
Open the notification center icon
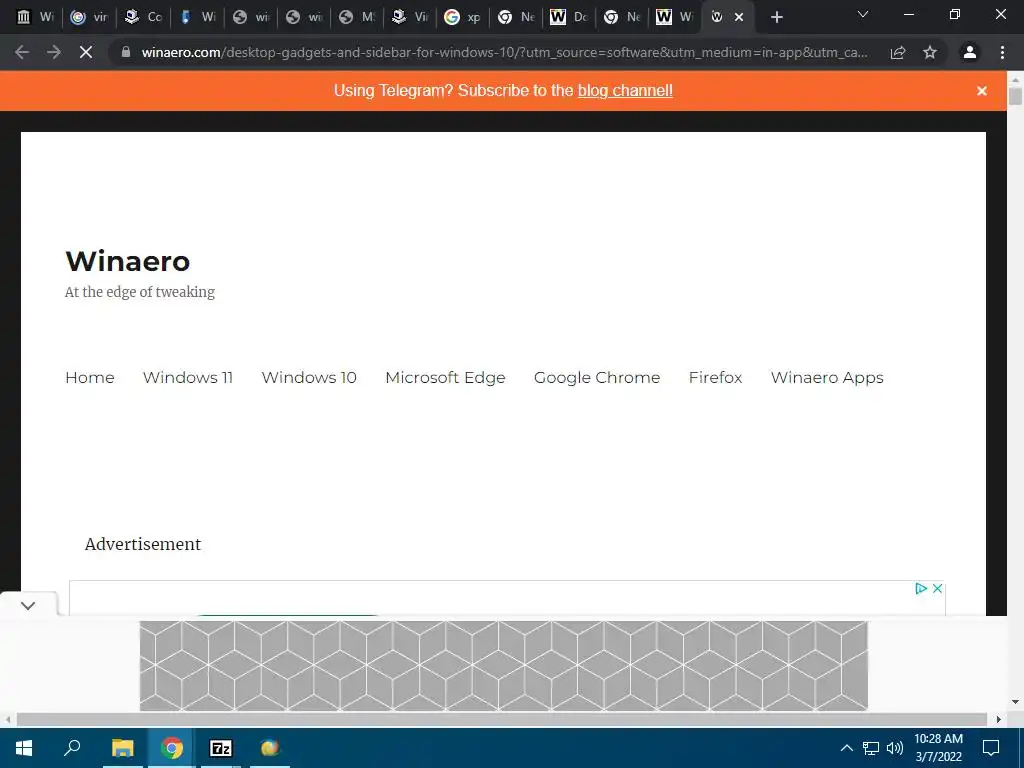point(991,748)
